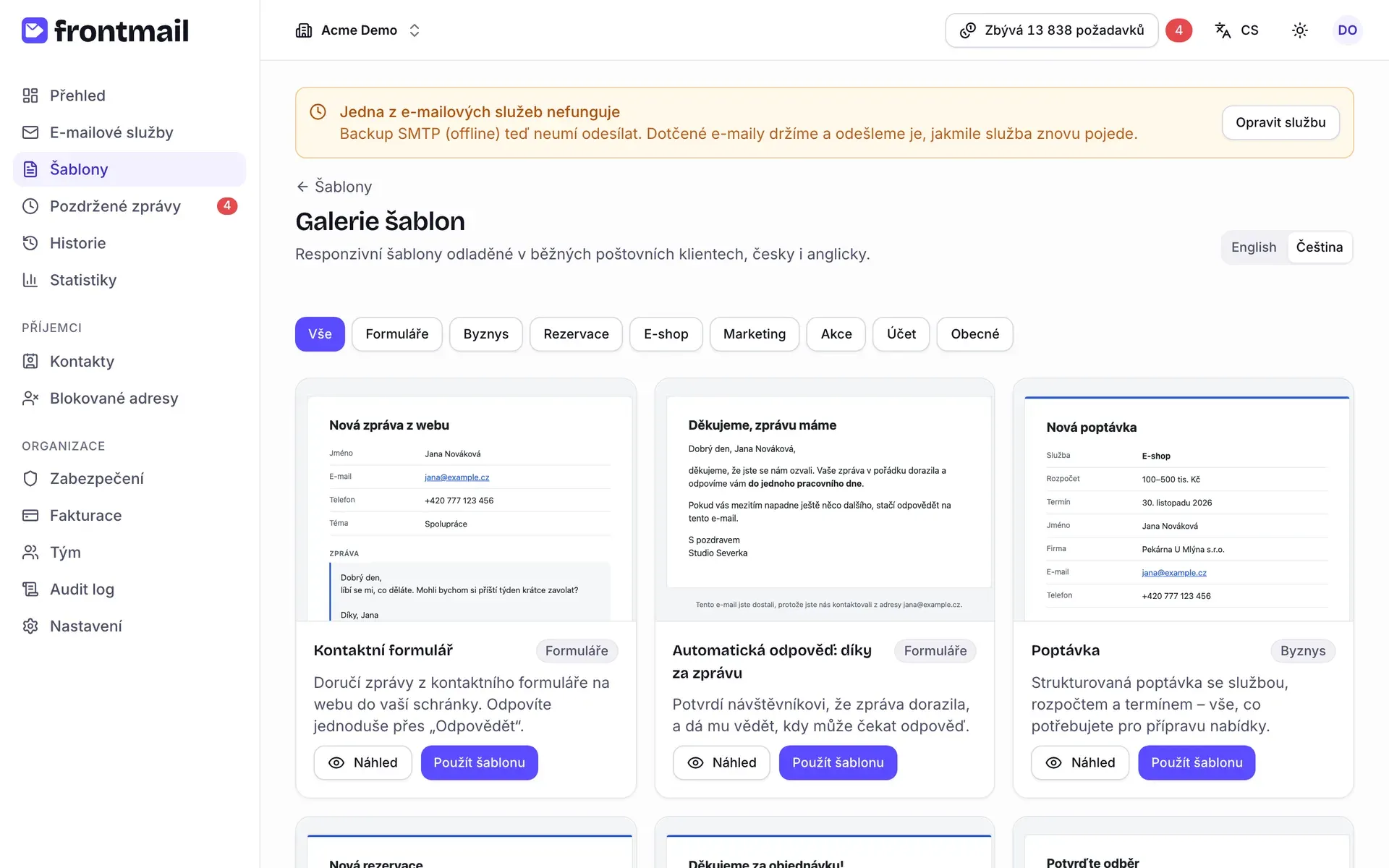Switch template language to English
1389x868 pixels.
click(1254, 247)
